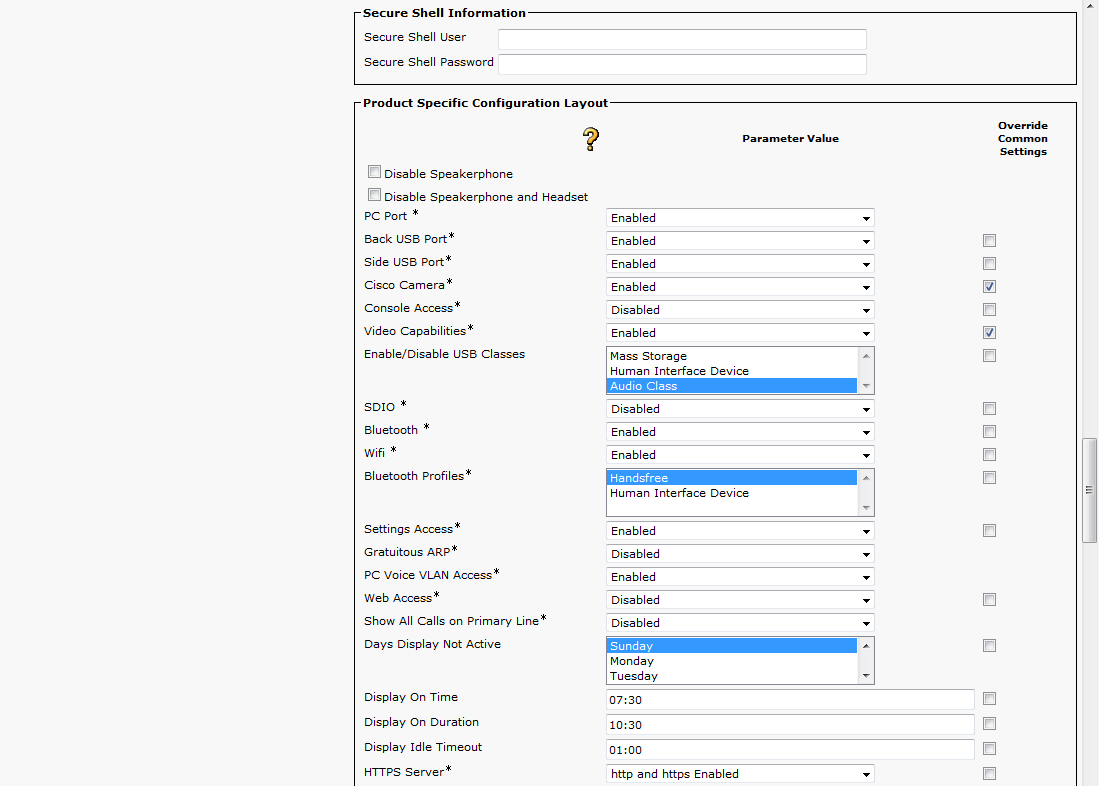1099x786 pixels.
Task: Click the page vertical scrollbar thumb
Action: pyautogui.click(x=1090, y=490)
